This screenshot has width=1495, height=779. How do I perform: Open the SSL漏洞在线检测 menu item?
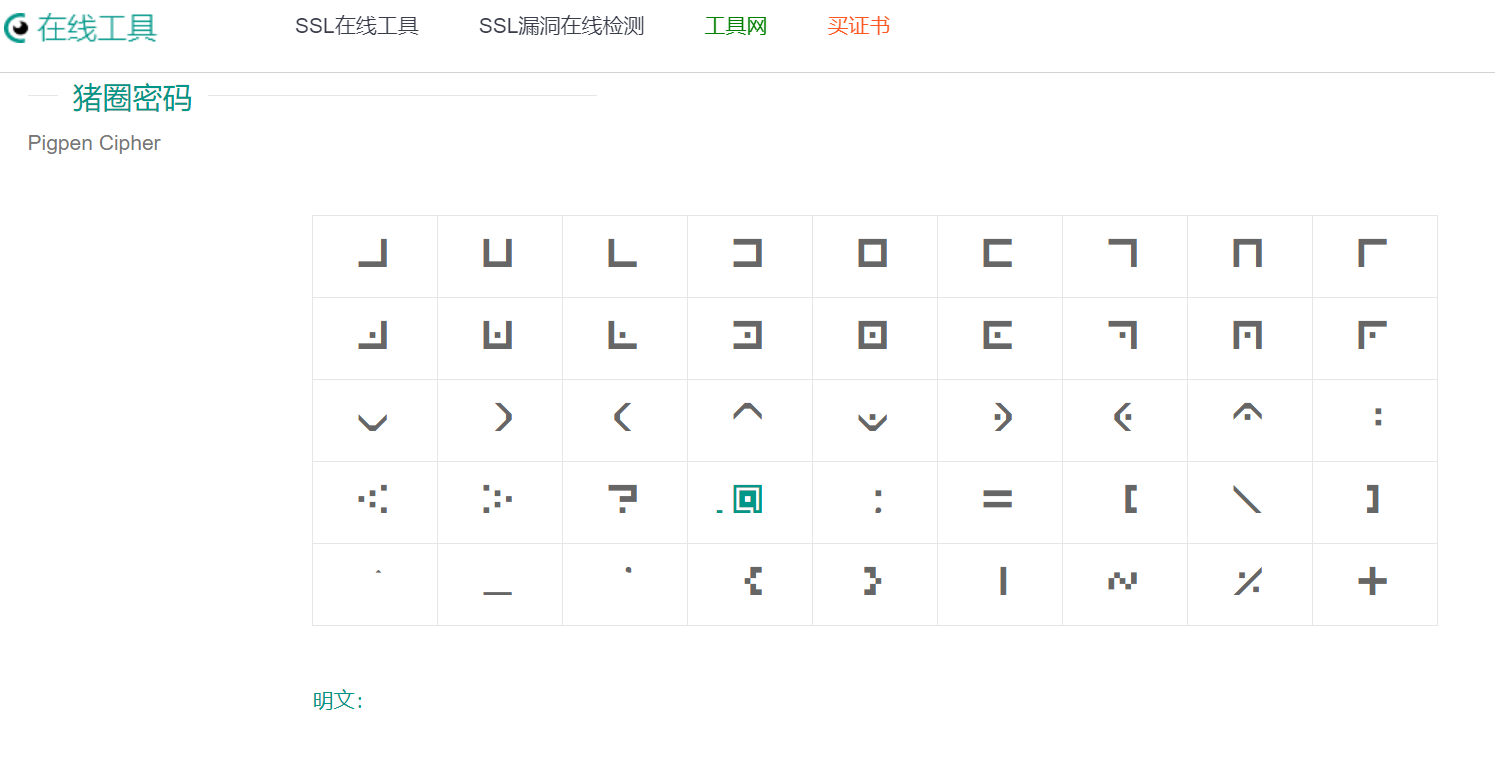[x=561, y=27]
